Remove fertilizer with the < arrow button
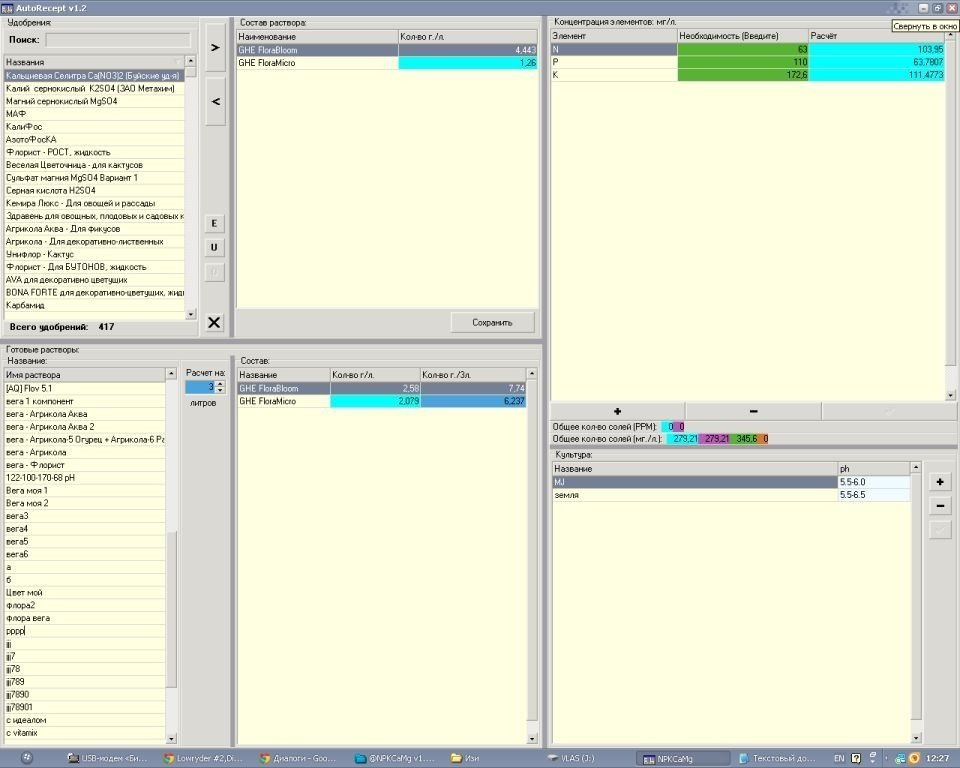 click(215, 102)
